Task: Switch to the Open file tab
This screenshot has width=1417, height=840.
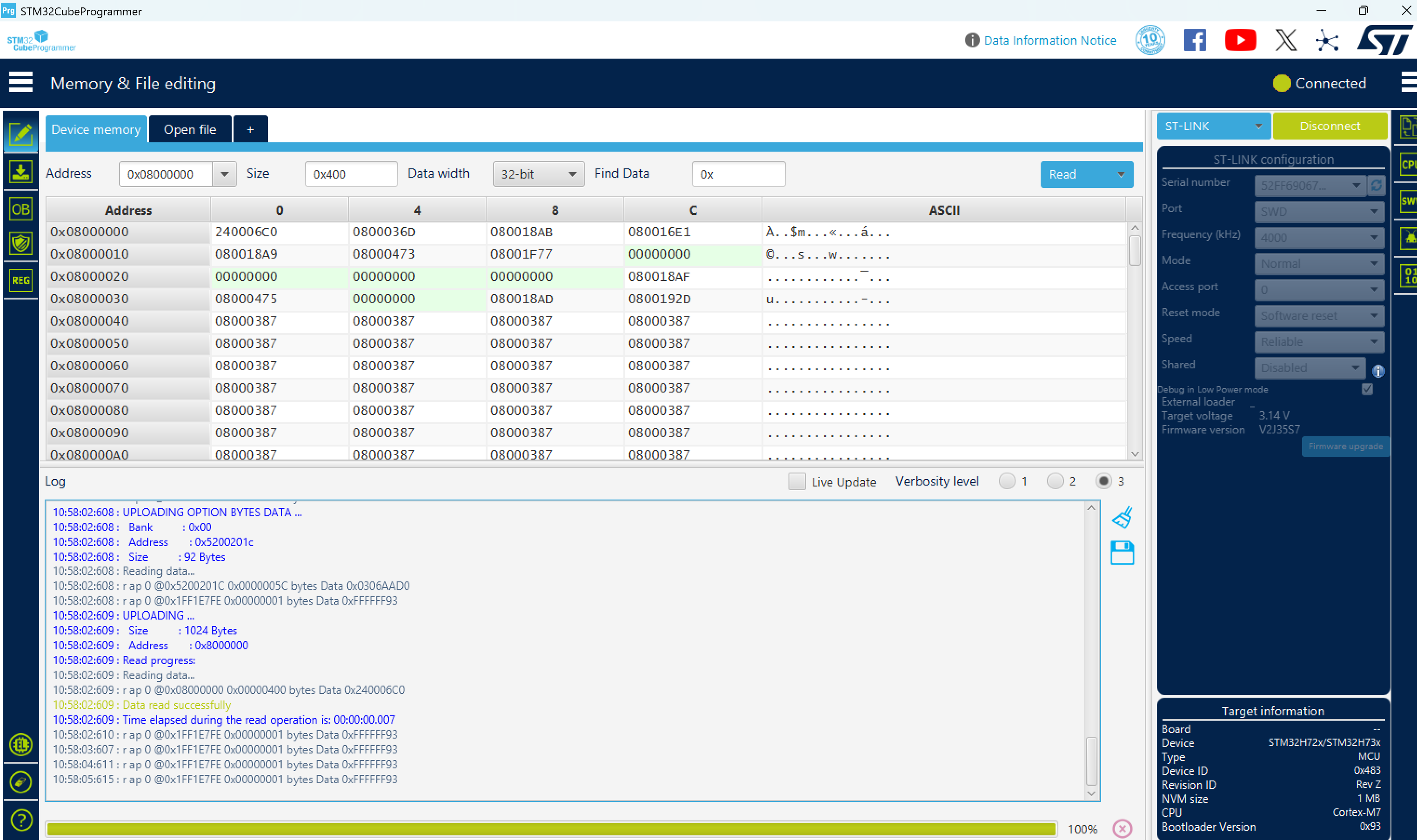Action: [x=190, y=129]
